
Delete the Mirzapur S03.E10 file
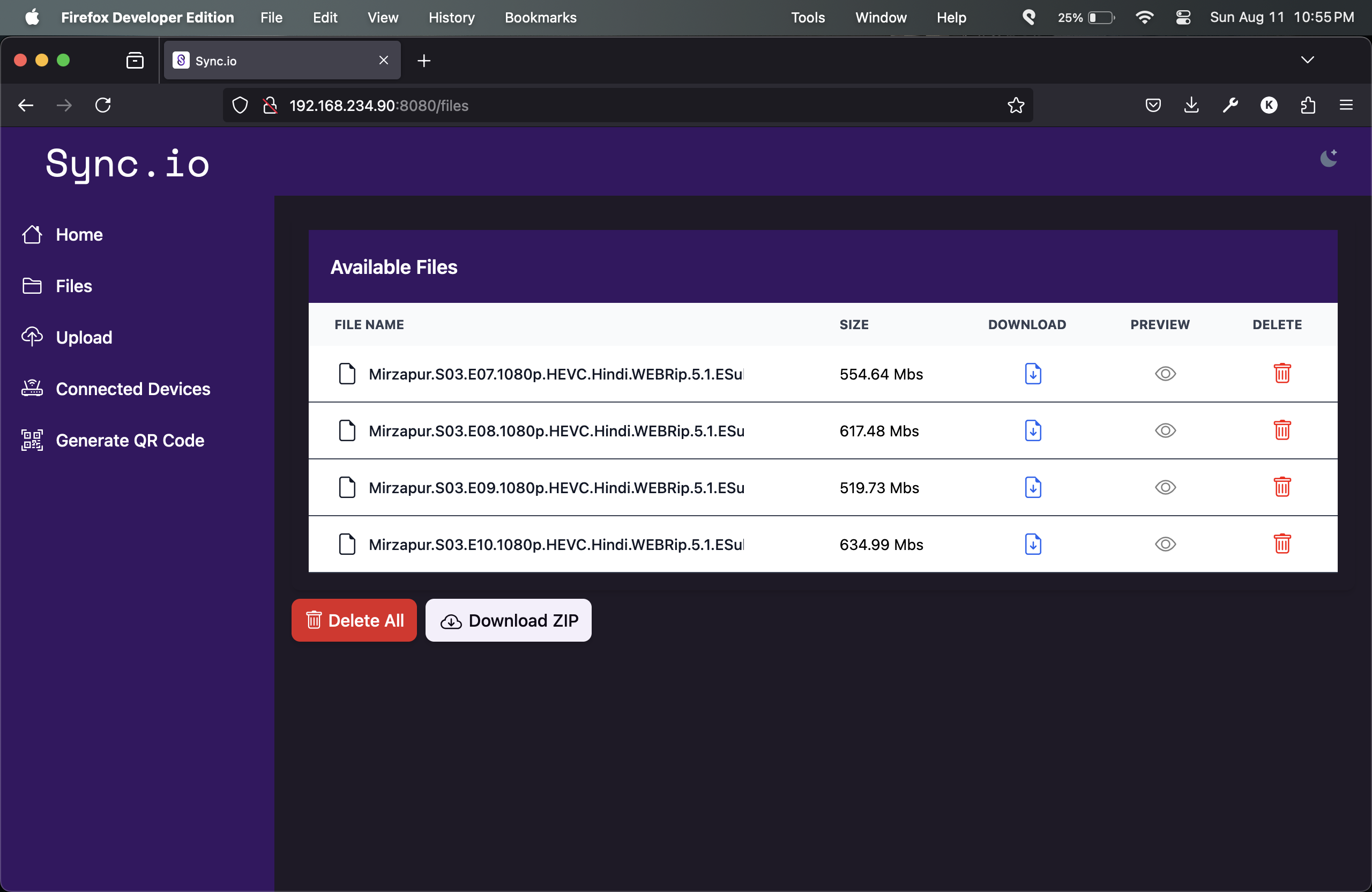1281,544
